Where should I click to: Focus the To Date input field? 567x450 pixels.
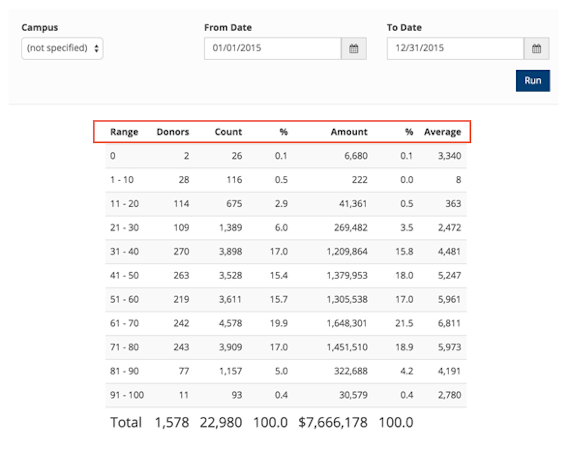coord(455,48)
